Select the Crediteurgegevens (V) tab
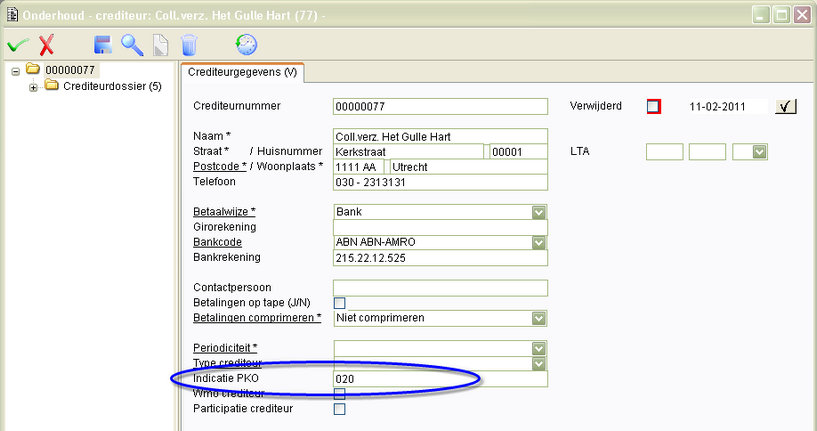Image resolution: width=817 pixels, height=431 pixels. tap(243, 73)
